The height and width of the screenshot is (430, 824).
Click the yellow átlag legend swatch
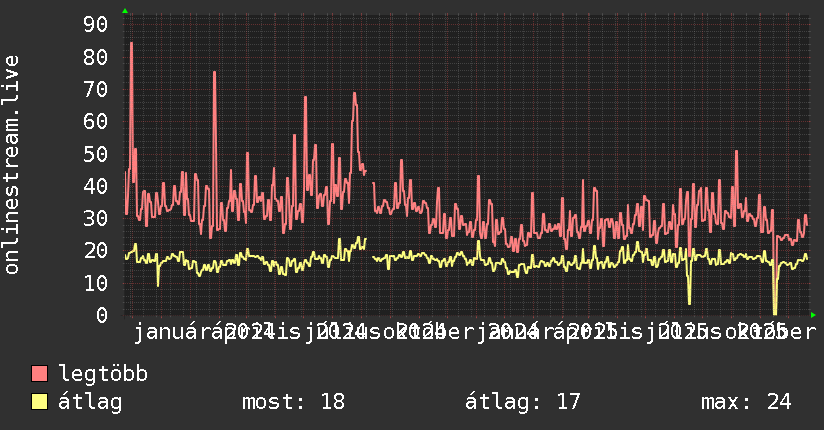39,402
